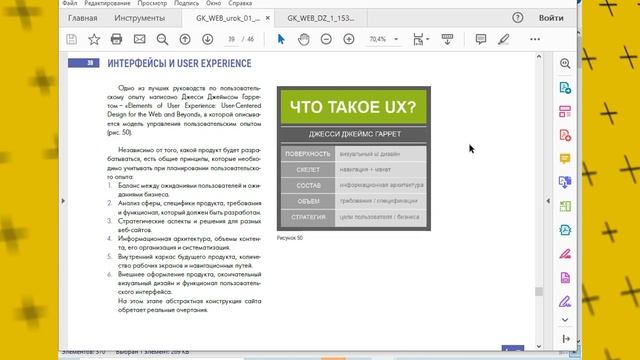Open the fit page options icon
Screen dimensions: 640x360
419,39
